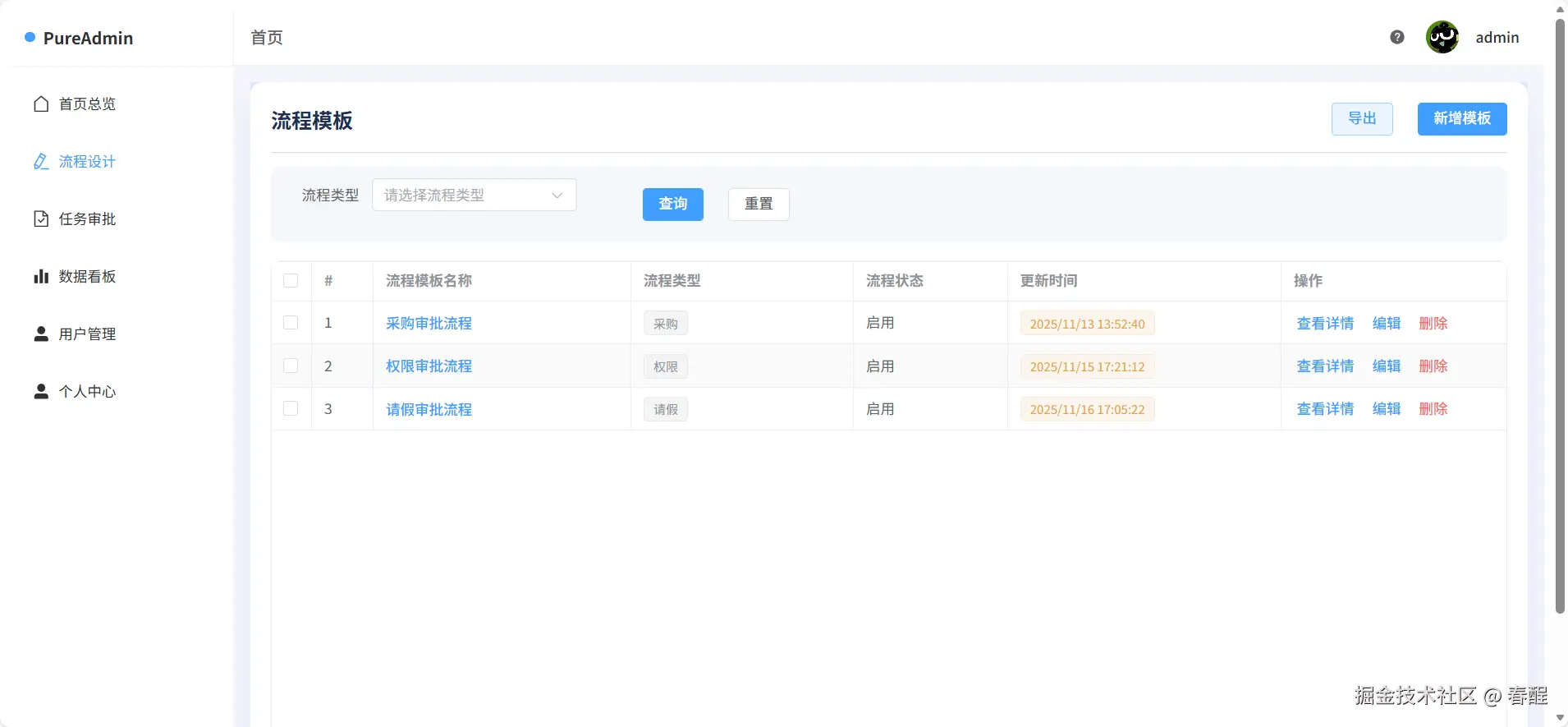Open the 权限审批流程 link
This screenshot has height=727, width=1568.
click(x=429, y=366)
